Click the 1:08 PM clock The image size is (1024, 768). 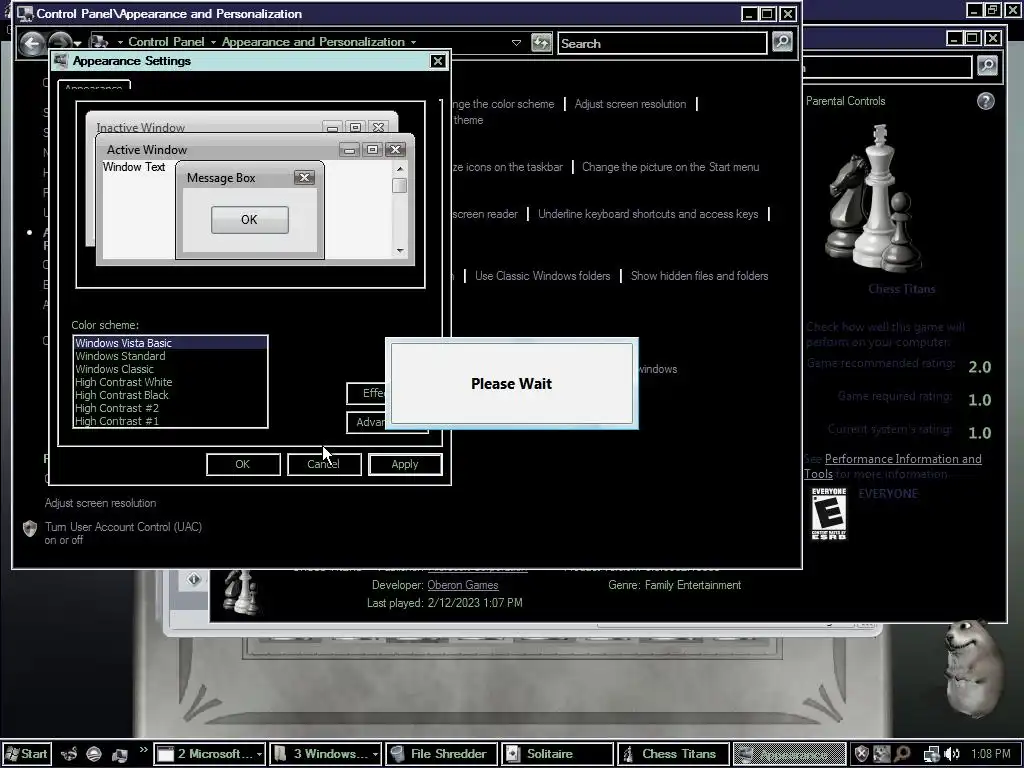click(991, 754)
